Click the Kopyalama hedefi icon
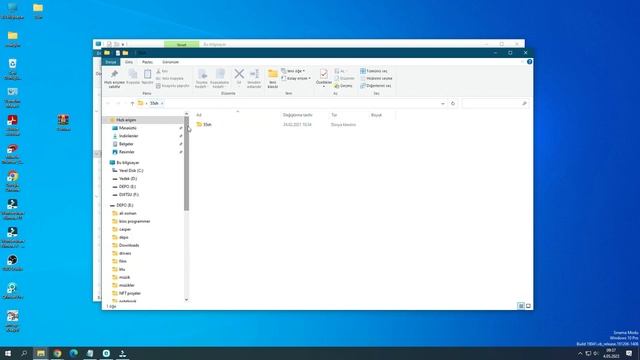The image size is (640, 360). point(220,74)
